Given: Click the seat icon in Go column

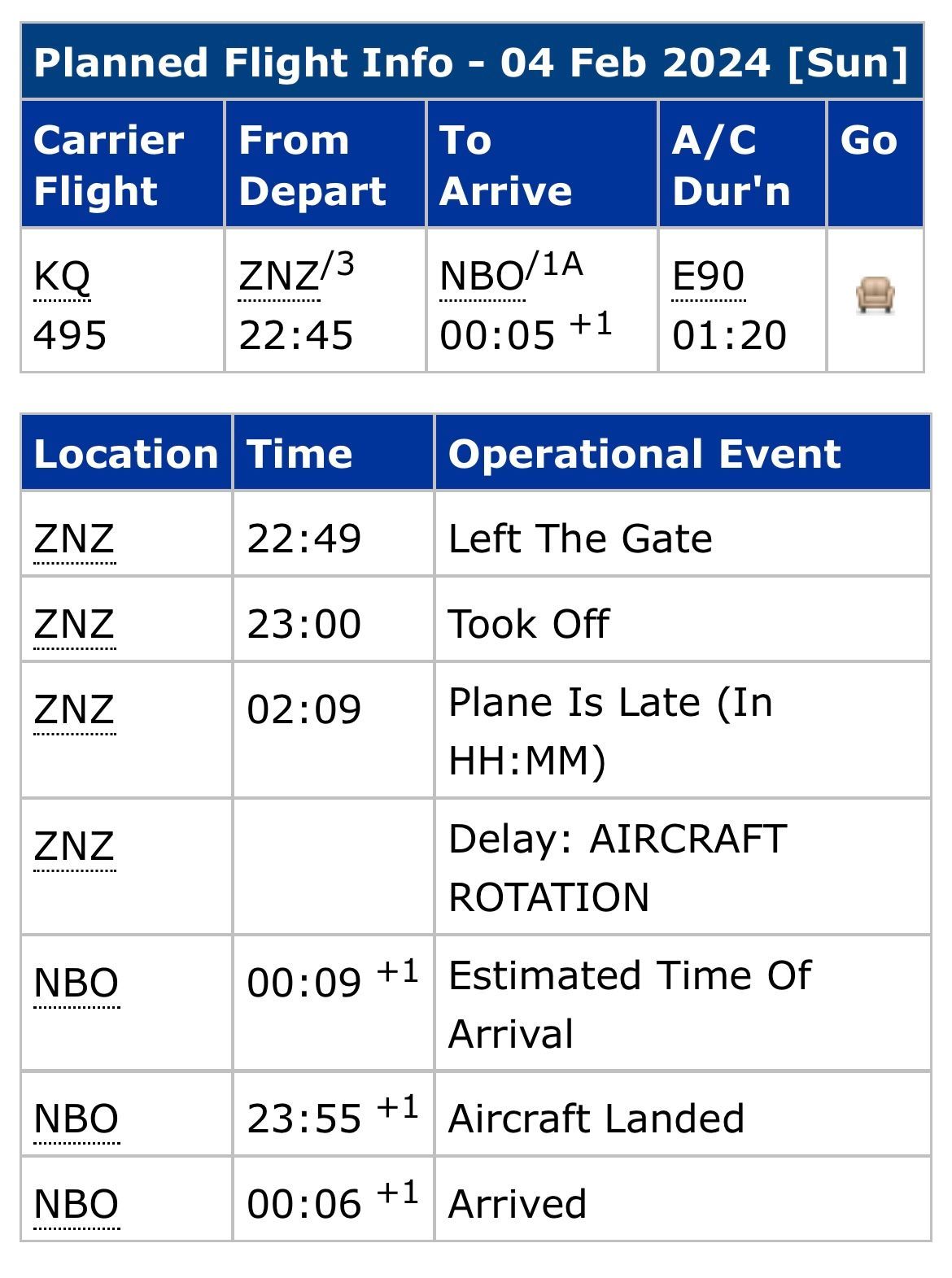Looking at the screenshot, I should (x=875, y=295).
